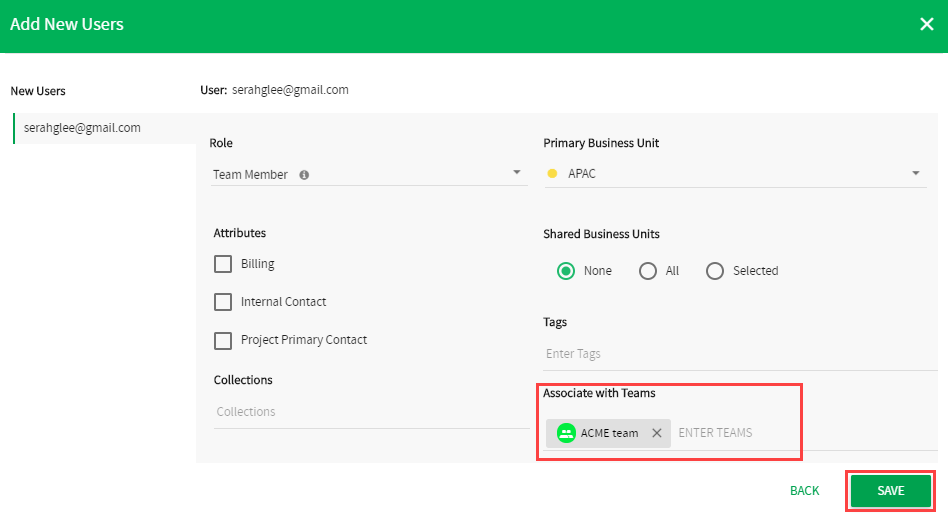Image resolution: width=948 pixels, height=526 pixels.
Task: Click the Primary Business Unit label
Action: coord(601,143)
